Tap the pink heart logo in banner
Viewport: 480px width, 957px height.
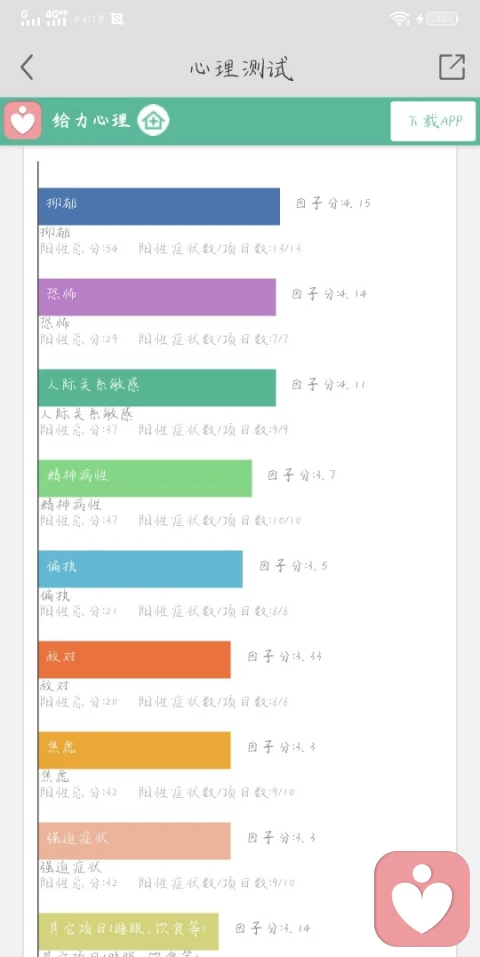pyautogui.click(x=23, y=121)
